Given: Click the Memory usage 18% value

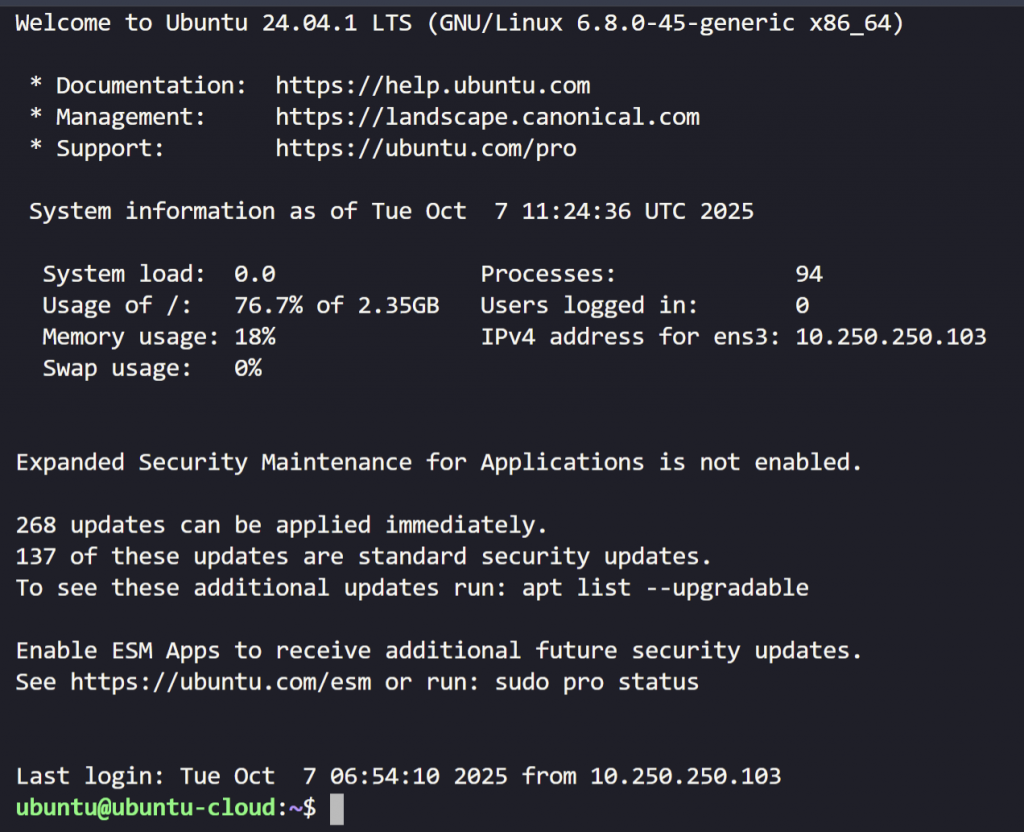Looking at the screenshot, I should coord(254,337).
